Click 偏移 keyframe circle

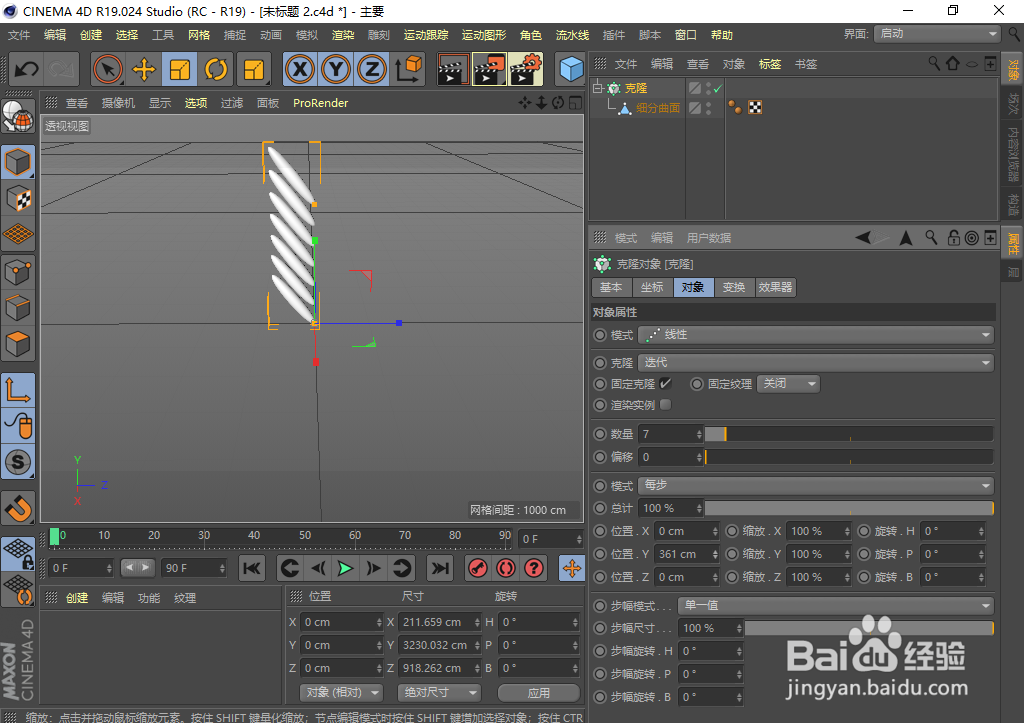coord(600,457)
